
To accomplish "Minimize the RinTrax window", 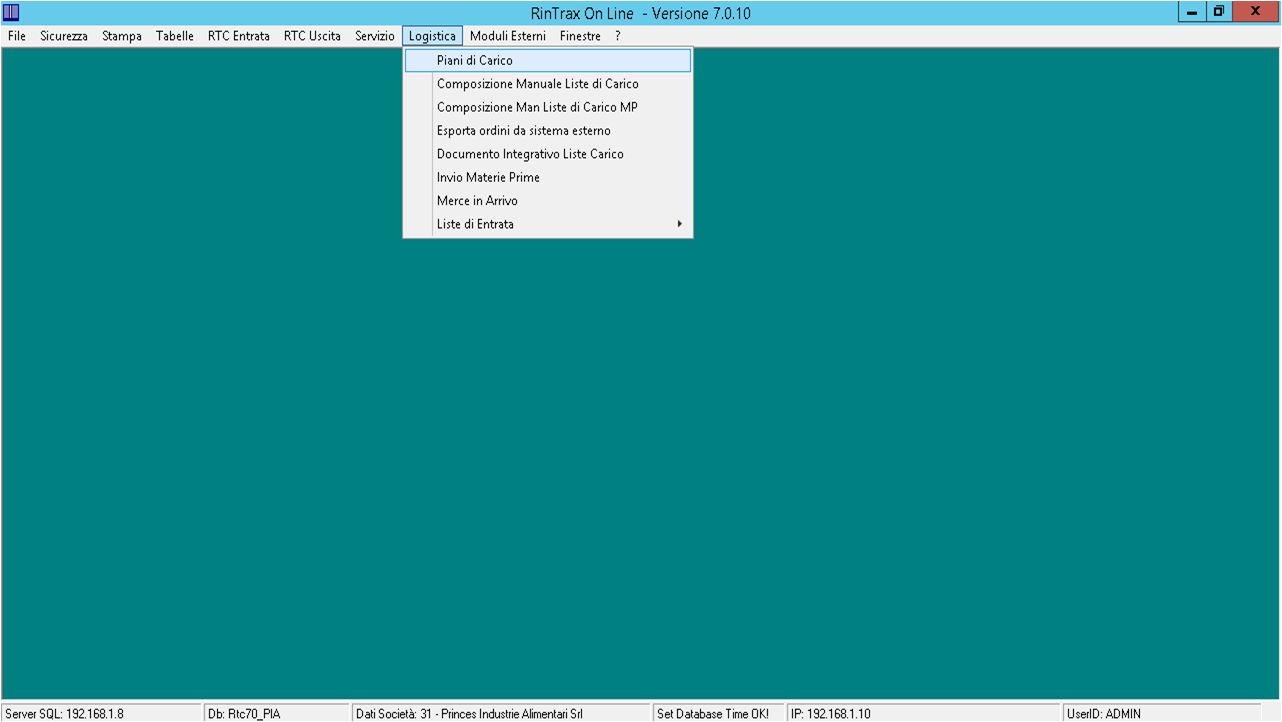I will pos(1192,12).
